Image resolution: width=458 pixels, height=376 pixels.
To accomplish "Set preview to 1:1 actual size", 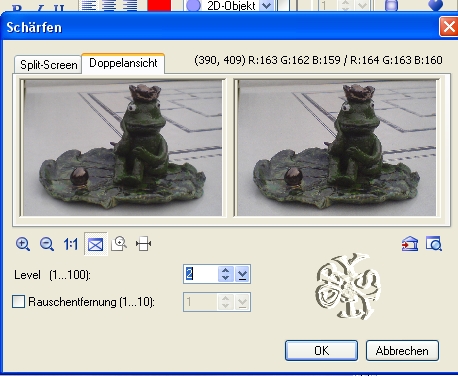I will (71, 244).
